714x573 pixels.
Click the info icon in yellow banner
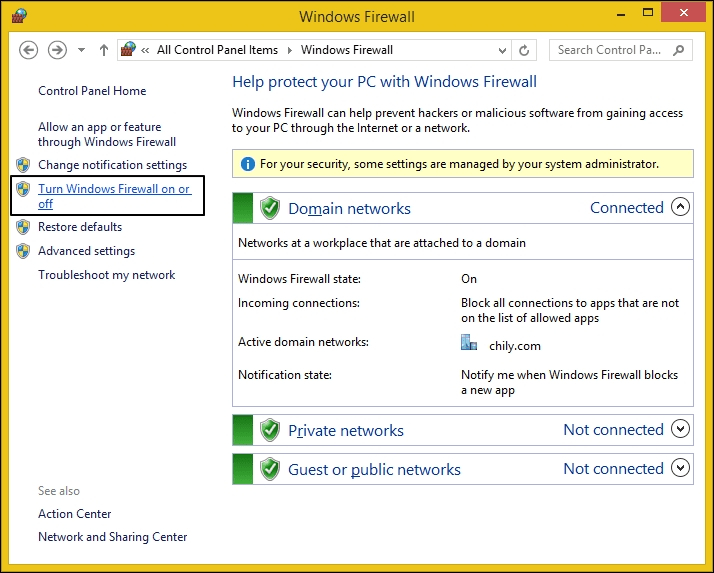pyautogui.click(x=247, y=164)
